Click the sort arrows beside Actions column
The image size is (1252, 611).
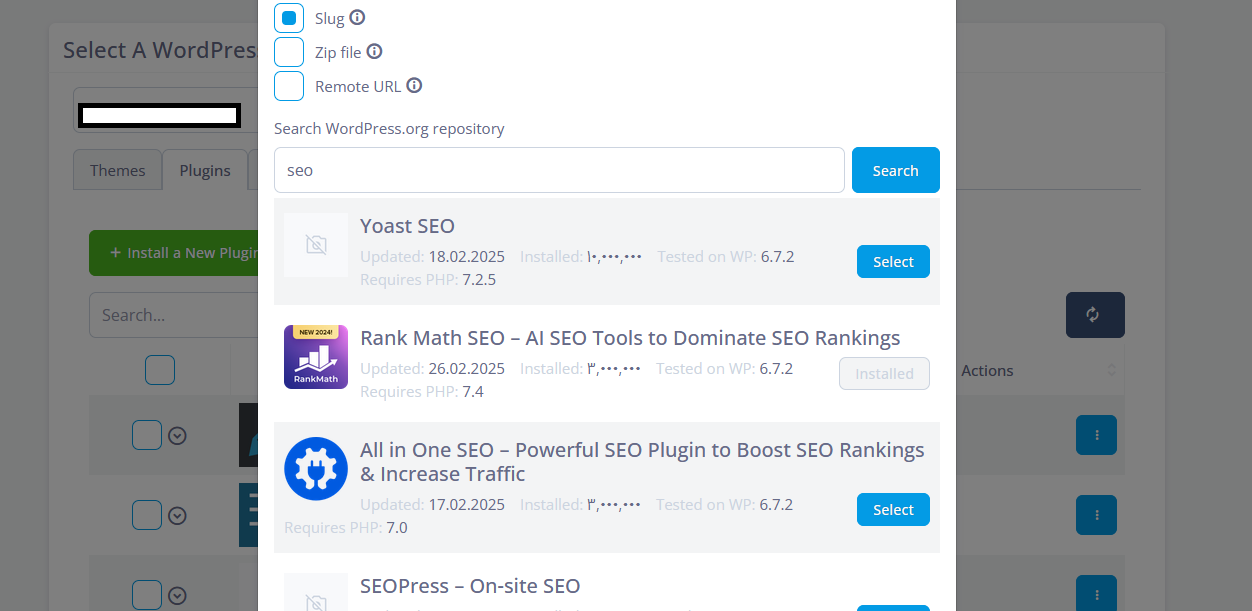point(1111,371)
